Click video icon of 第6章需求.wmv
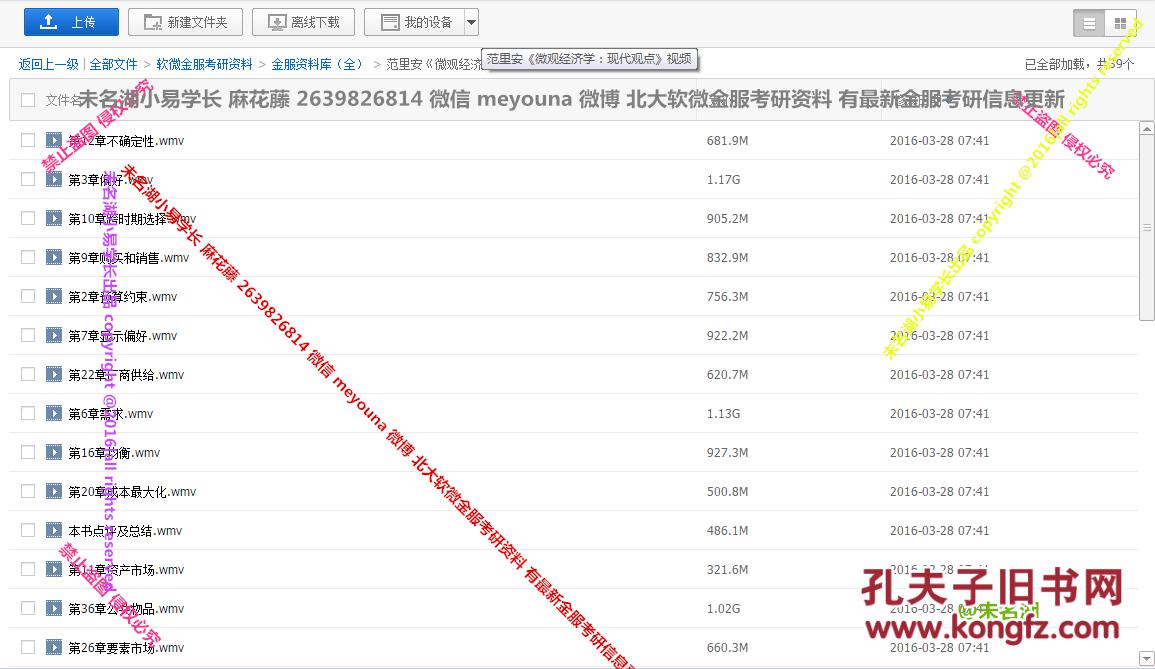The image size is (1155, 669). (54, 413)
